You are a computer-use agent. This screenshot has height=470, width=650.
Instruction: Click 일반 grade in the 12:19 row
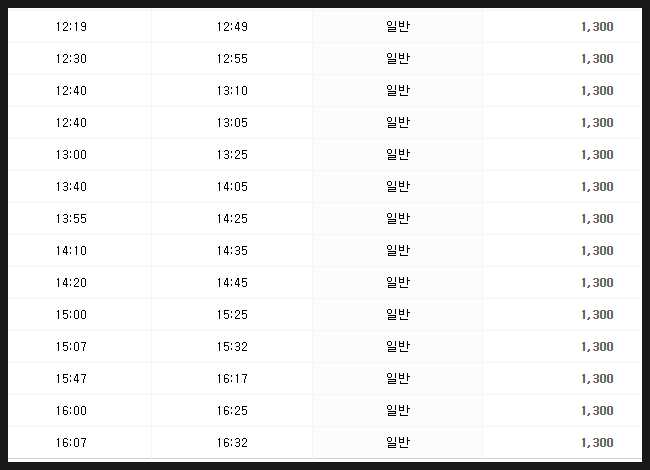pos(398,27)
